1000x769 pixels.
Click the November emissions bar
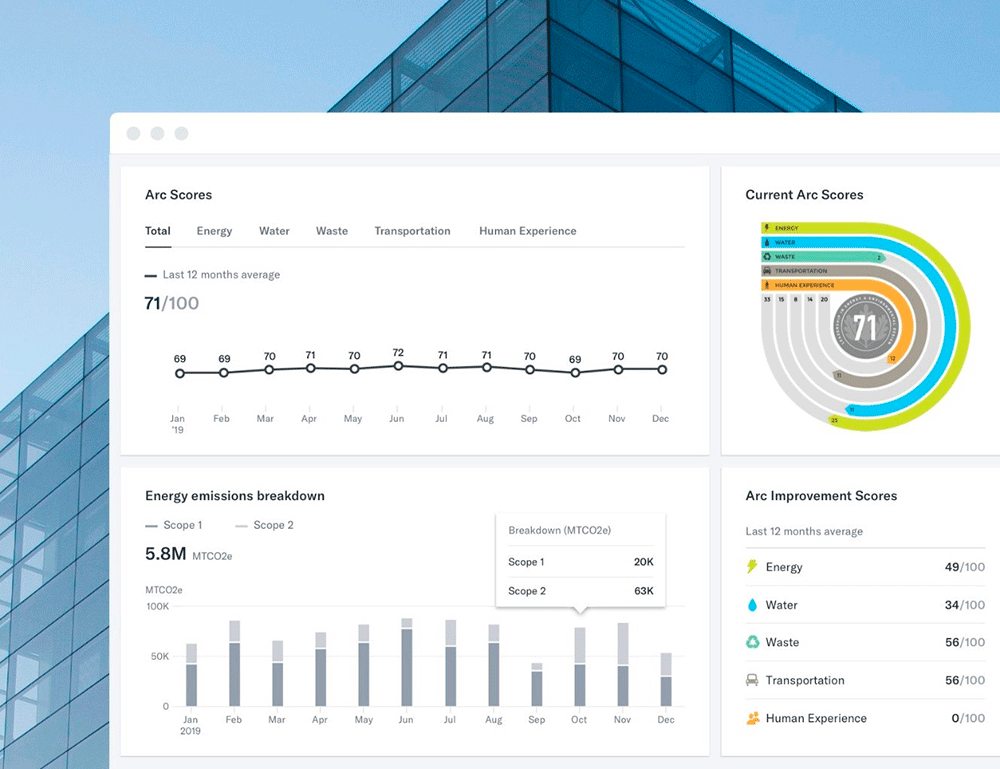pos(623,664)
